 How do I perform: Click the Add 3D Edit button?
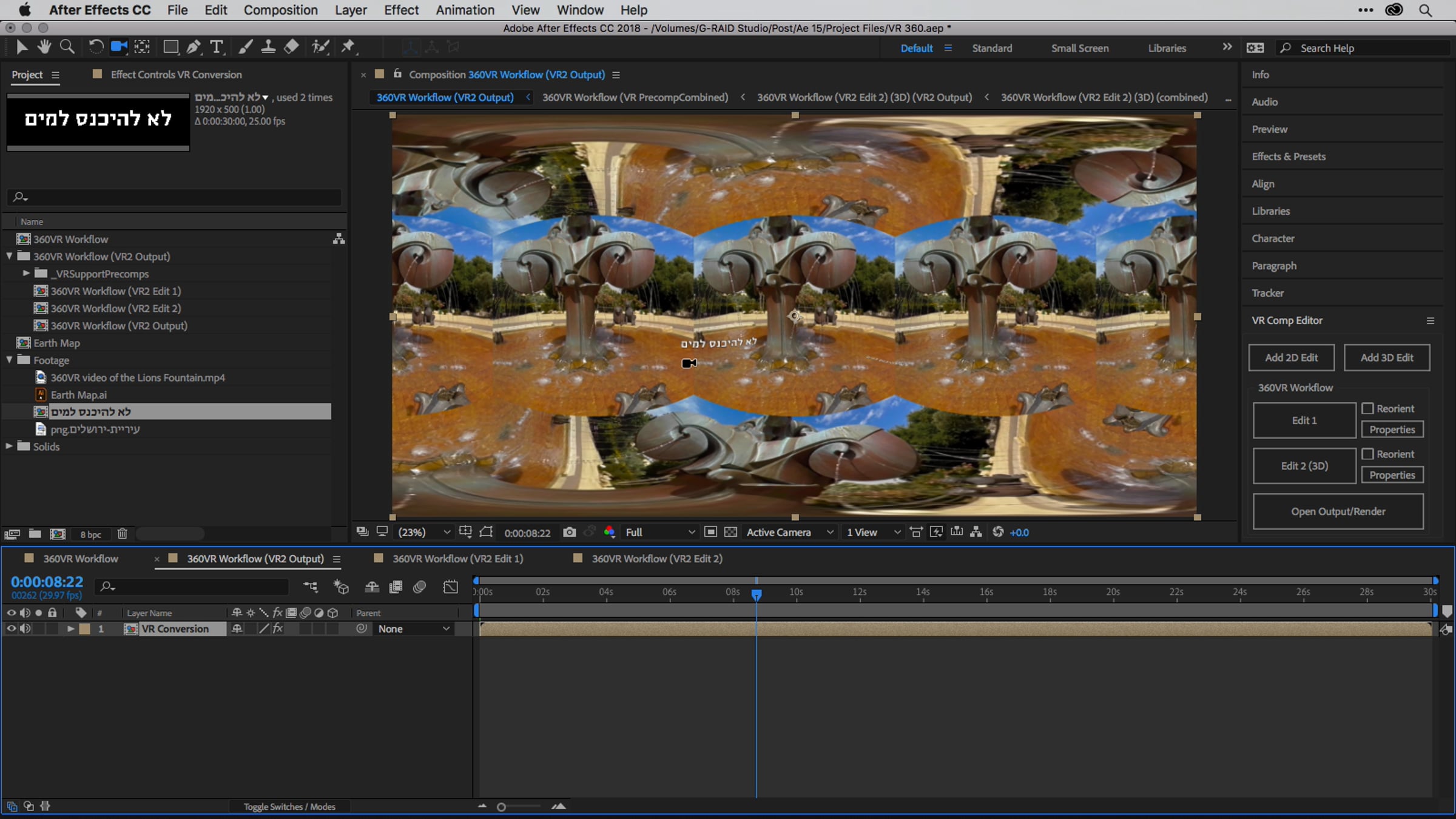(x=1386, y=357)
